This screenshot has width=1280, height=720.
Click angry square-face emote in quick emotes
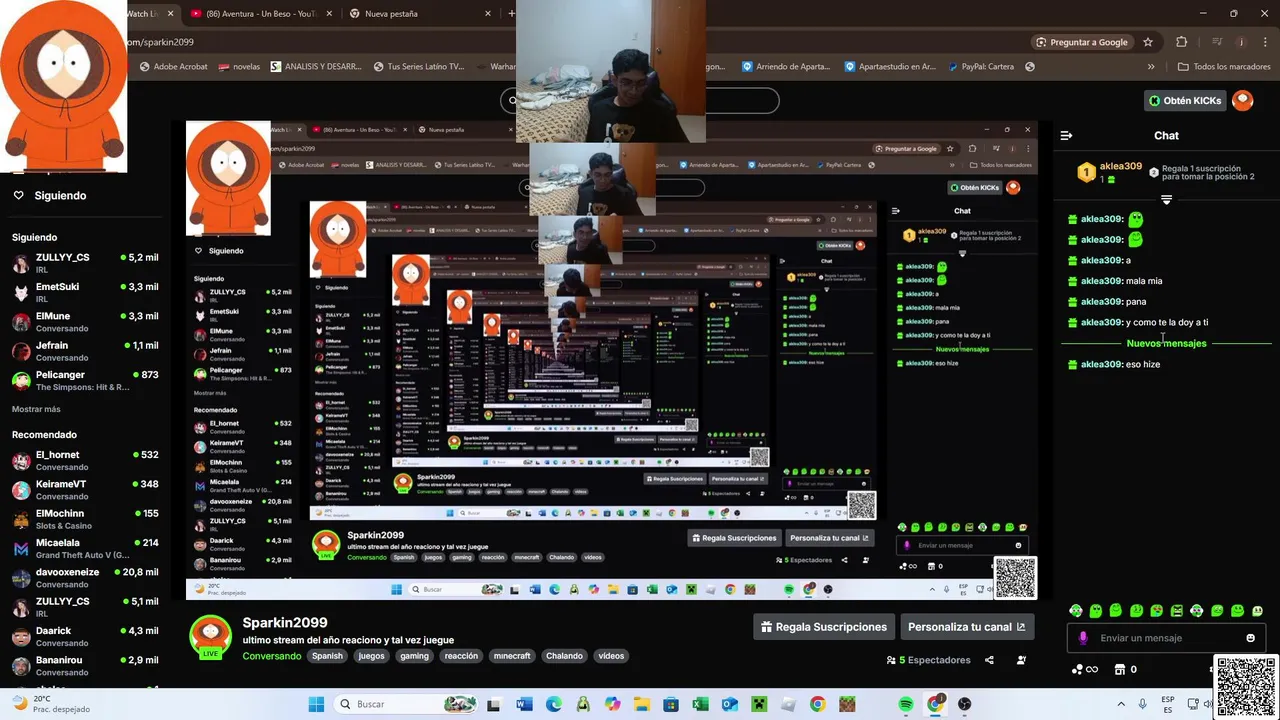(x=1177, y=610)
